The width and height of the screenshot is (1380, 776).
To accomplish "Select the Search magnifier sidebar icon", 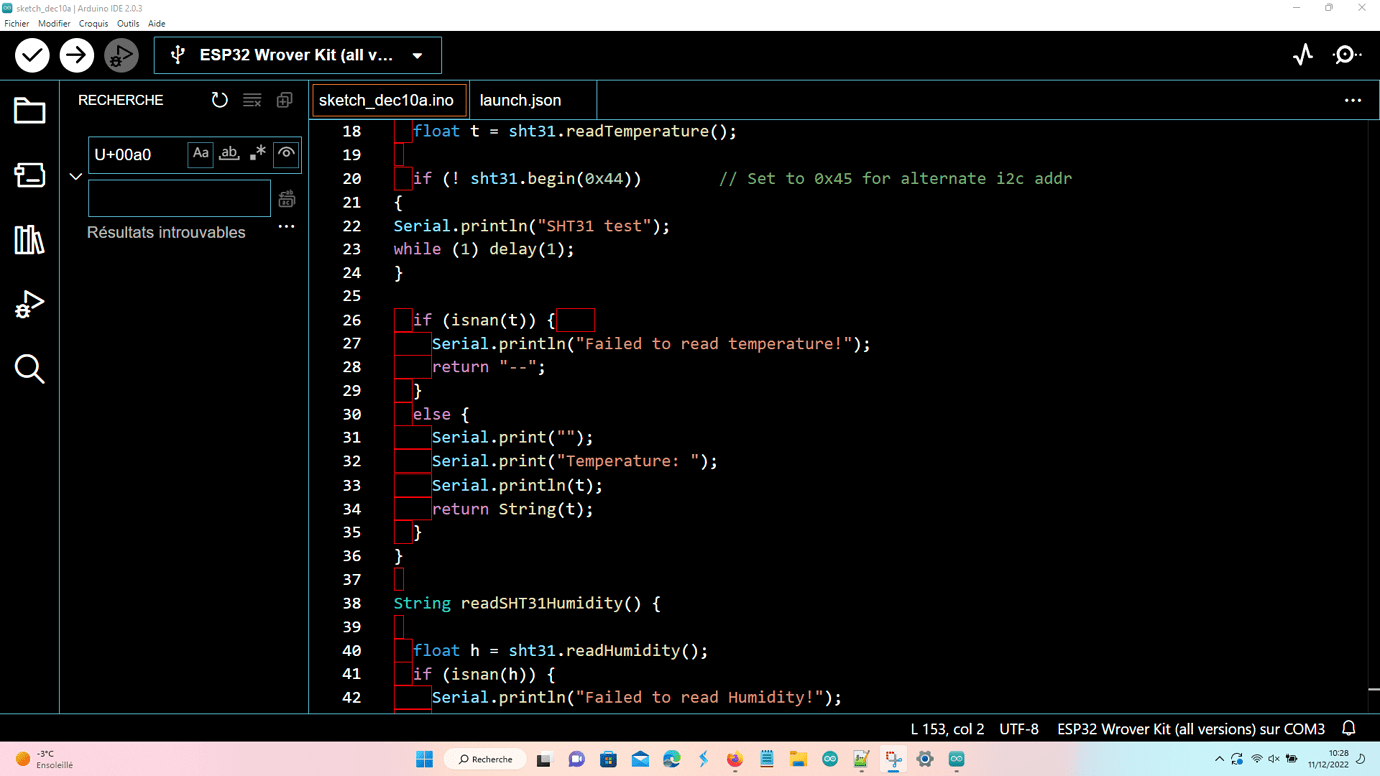I will (29, 369).
